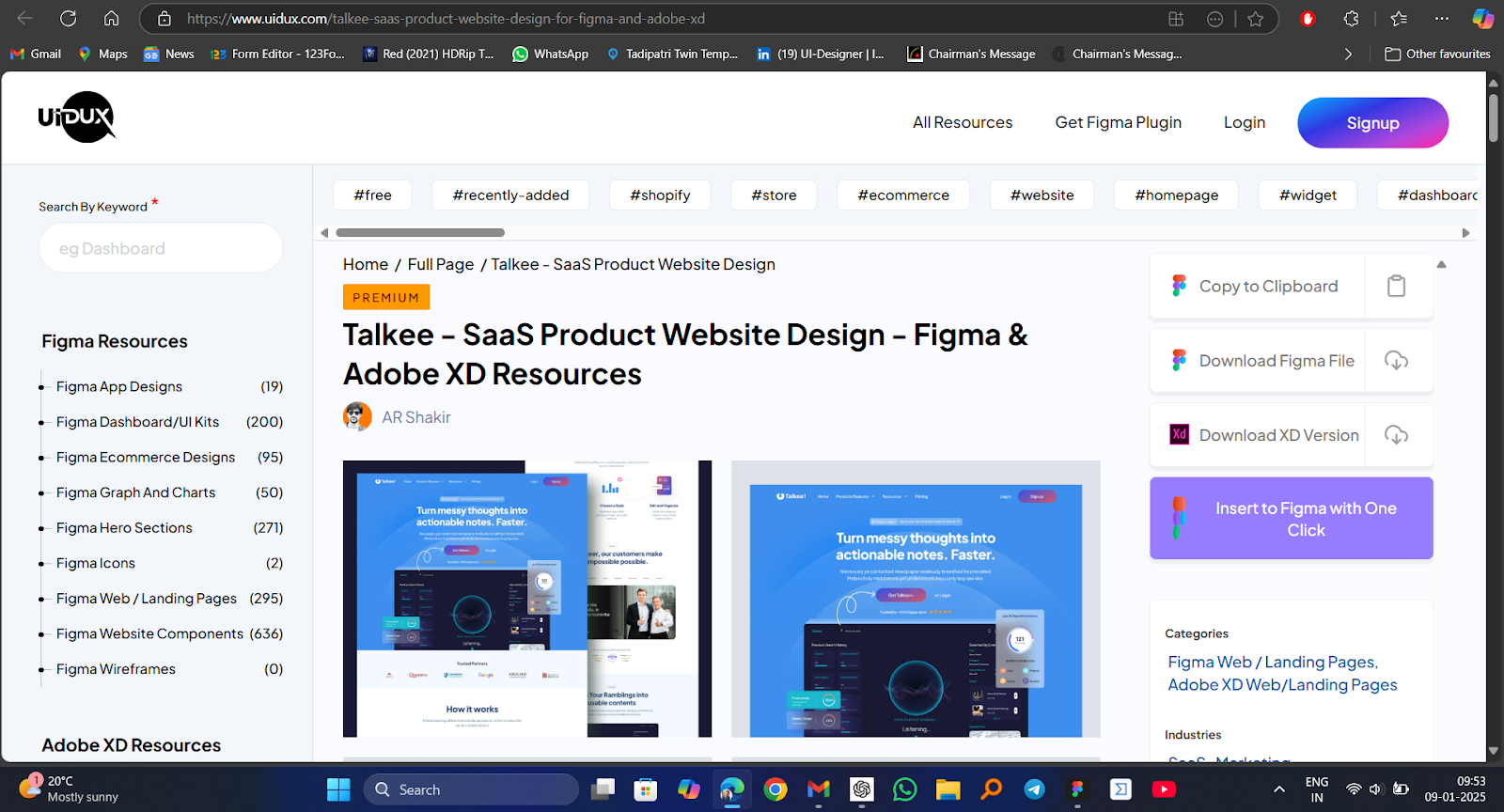This screenshot has width=1504, height=812.
Task: Open Telegram from the taskbar
Action: (x=1034, y=789)
